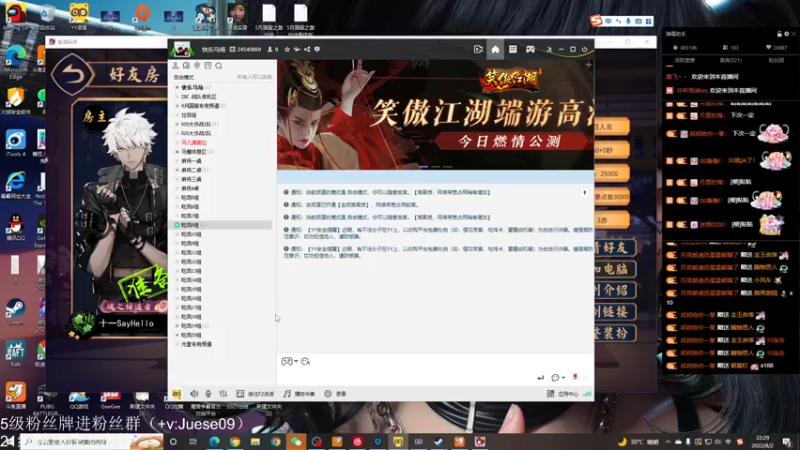This screenshot has width=800, height=450.
Task: Open the bookmark notes icon above channel list
Action: point(208,66)
